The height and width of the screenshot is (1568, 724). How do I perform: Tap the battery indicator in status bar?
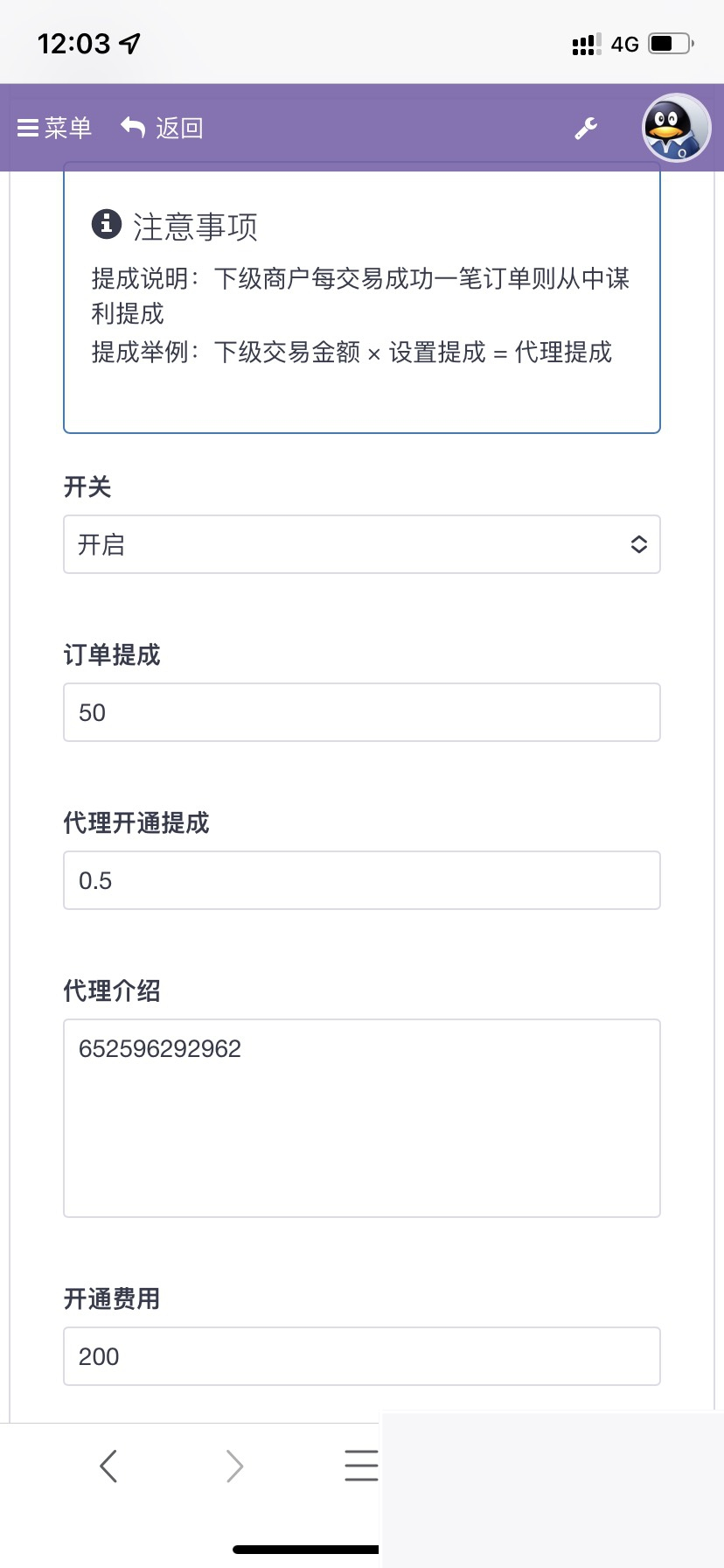tap(667, 43)
